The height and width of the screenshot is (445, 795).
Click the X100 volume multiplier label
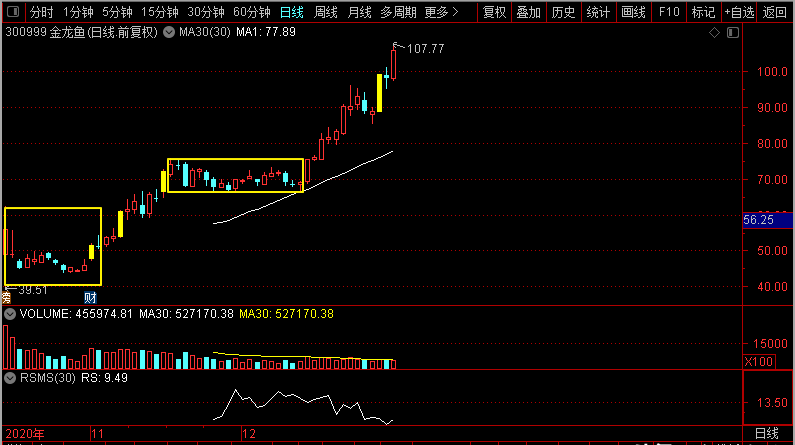point(760,361)
